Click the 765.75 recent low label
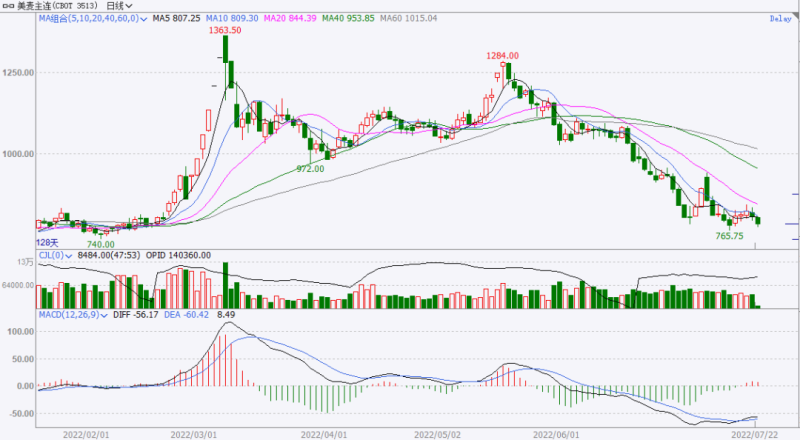The height and width of the screenshot is (440, 800). coord(729,236)
